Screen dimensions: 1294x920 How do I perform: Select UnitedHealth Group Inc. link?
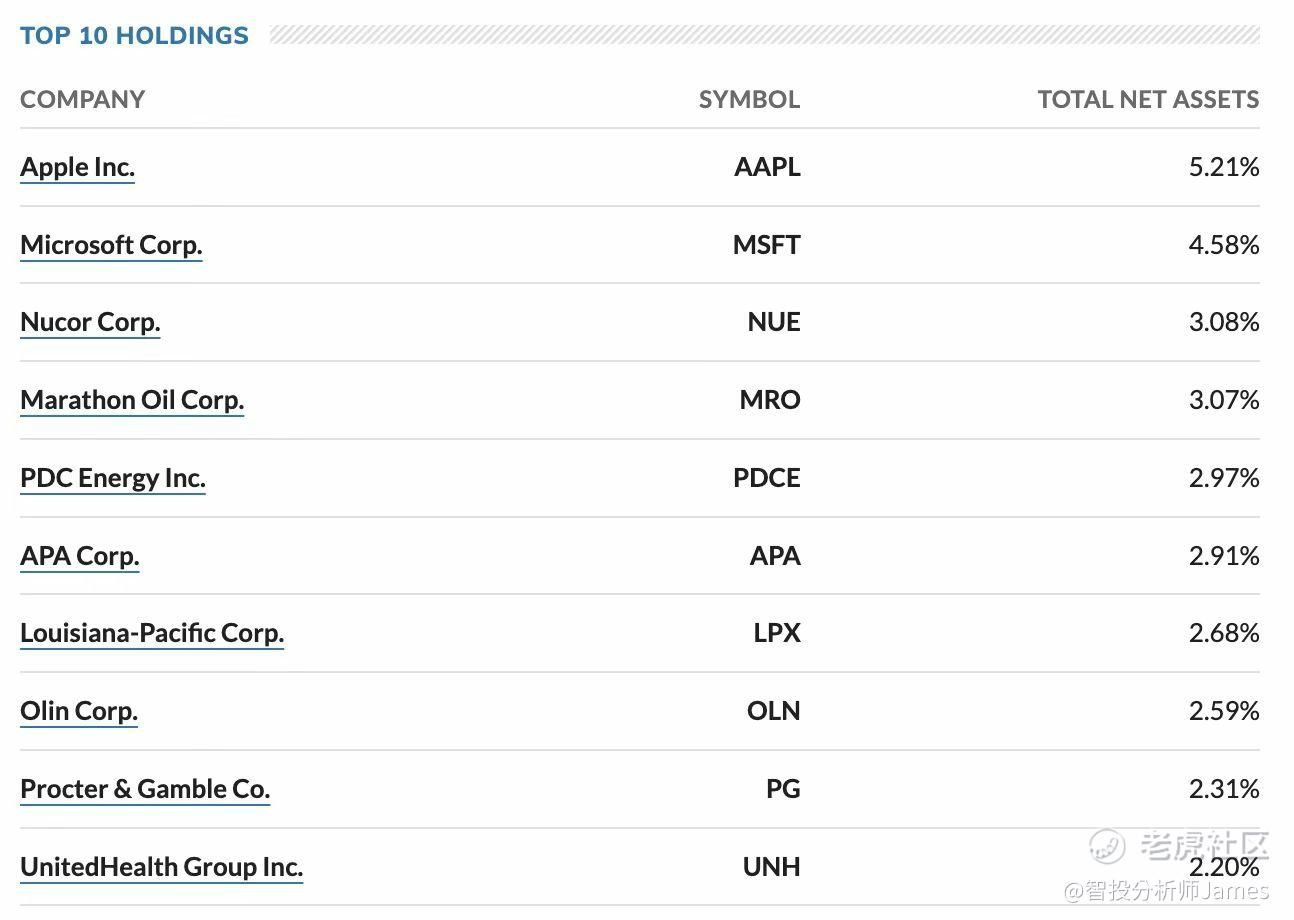(x=161, y=867)
